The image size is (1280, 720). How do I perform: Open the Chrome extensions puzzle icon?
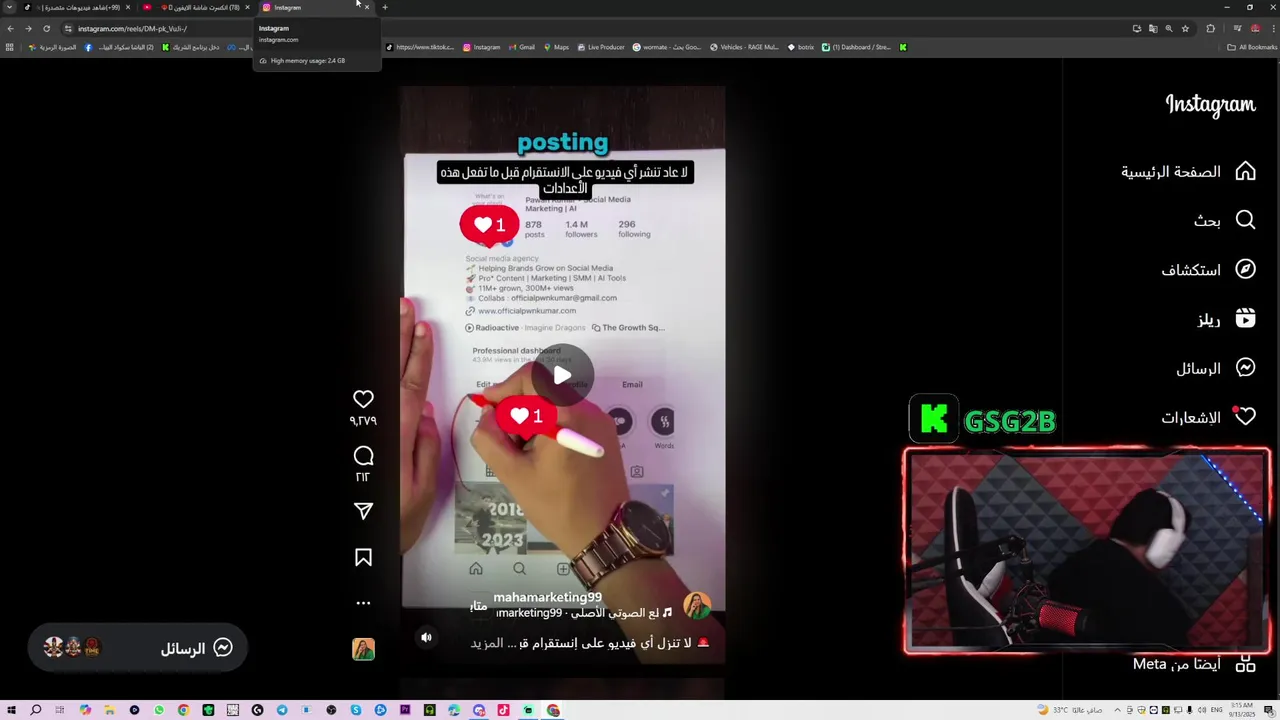pos(1210,28)
